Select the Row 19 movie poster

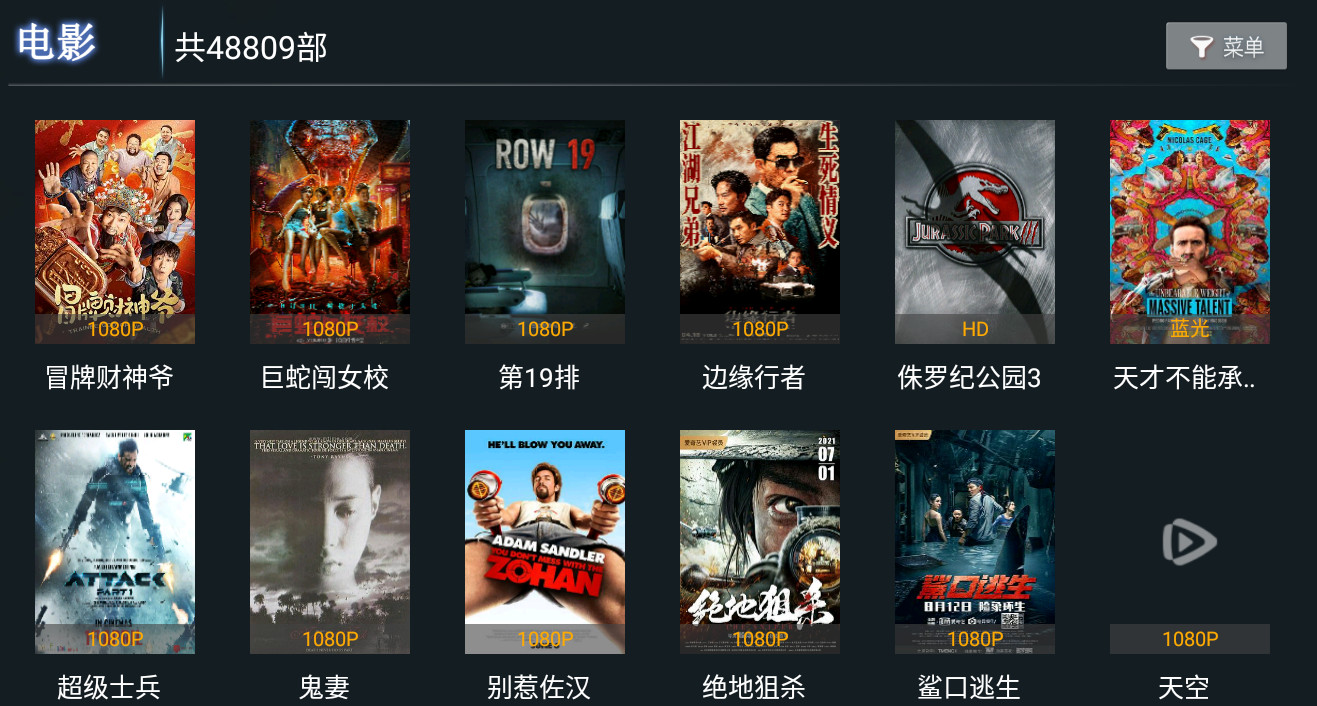tap(545, 232)
